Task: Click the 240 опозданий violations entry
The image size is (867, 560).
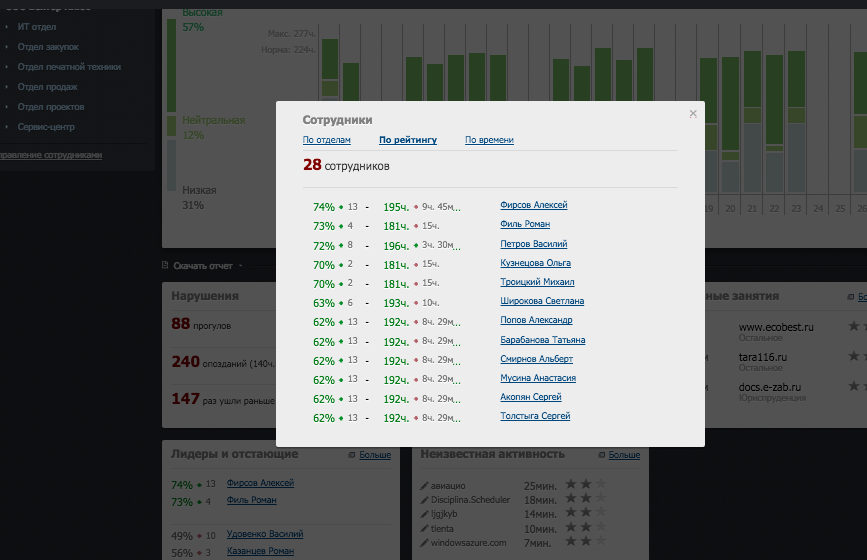Action: 223,362
